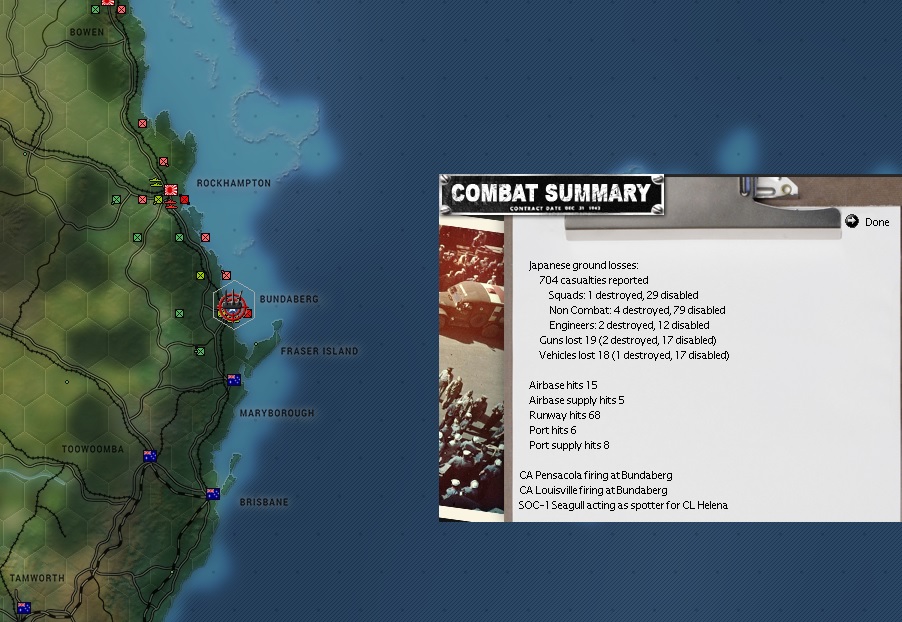Click the photo strip on Combat Summary's left
This screenshot has height=622, width=902.
[471, 368]
